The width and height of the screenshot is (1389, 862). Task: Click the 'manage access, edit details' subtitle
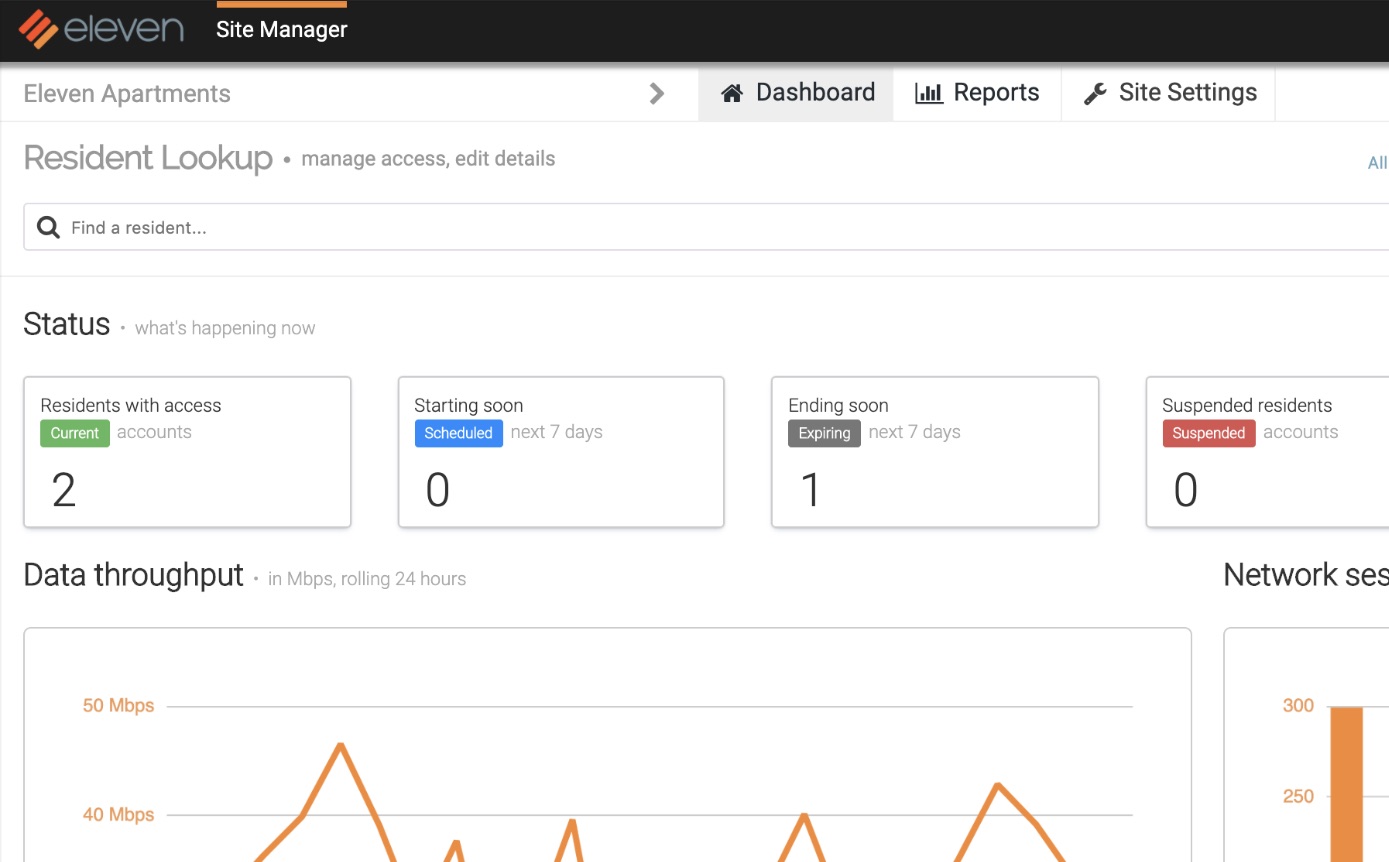click(x=428, y=159)
